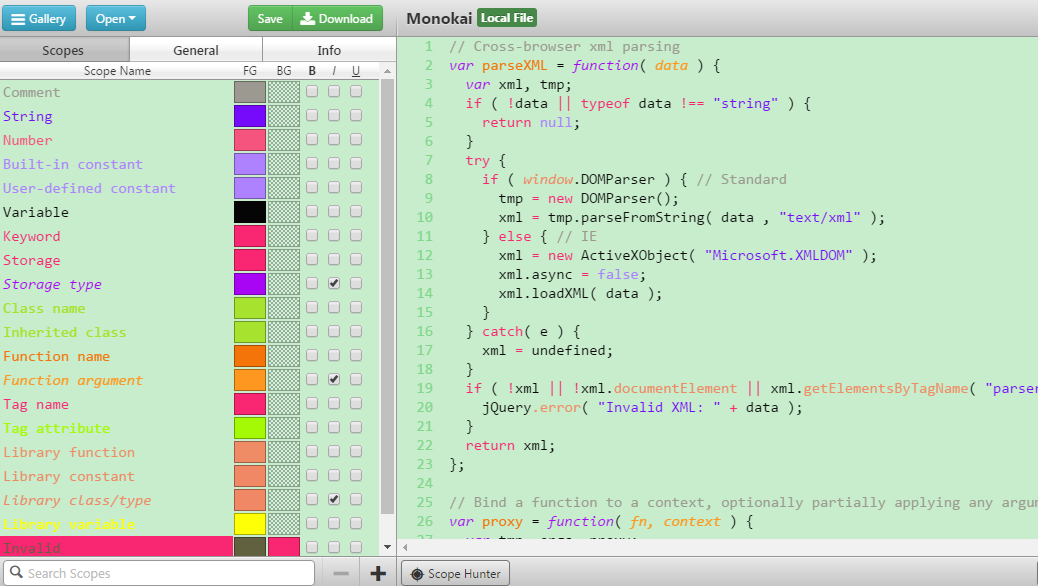Click "Microsoft.XMLDOM" string in code preview
This screenshot has width=1038, height=586.
(x=778, y=255)
